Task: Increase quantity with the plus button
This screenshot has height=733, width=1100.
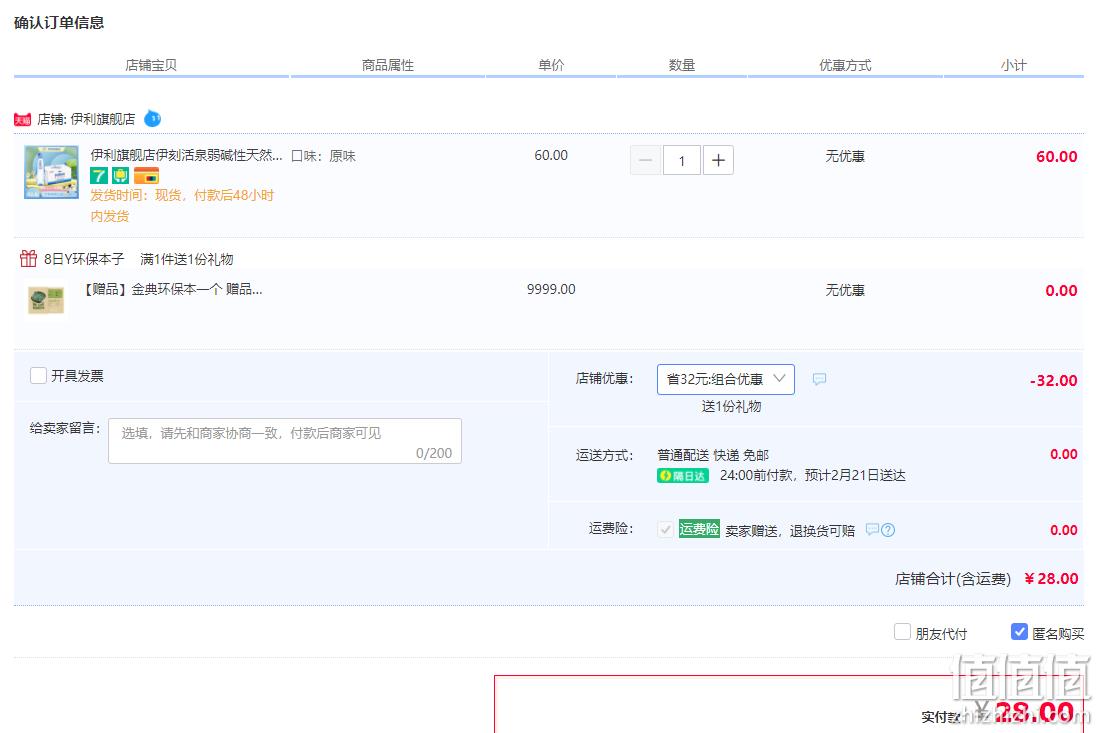Action: coord(718,161)
